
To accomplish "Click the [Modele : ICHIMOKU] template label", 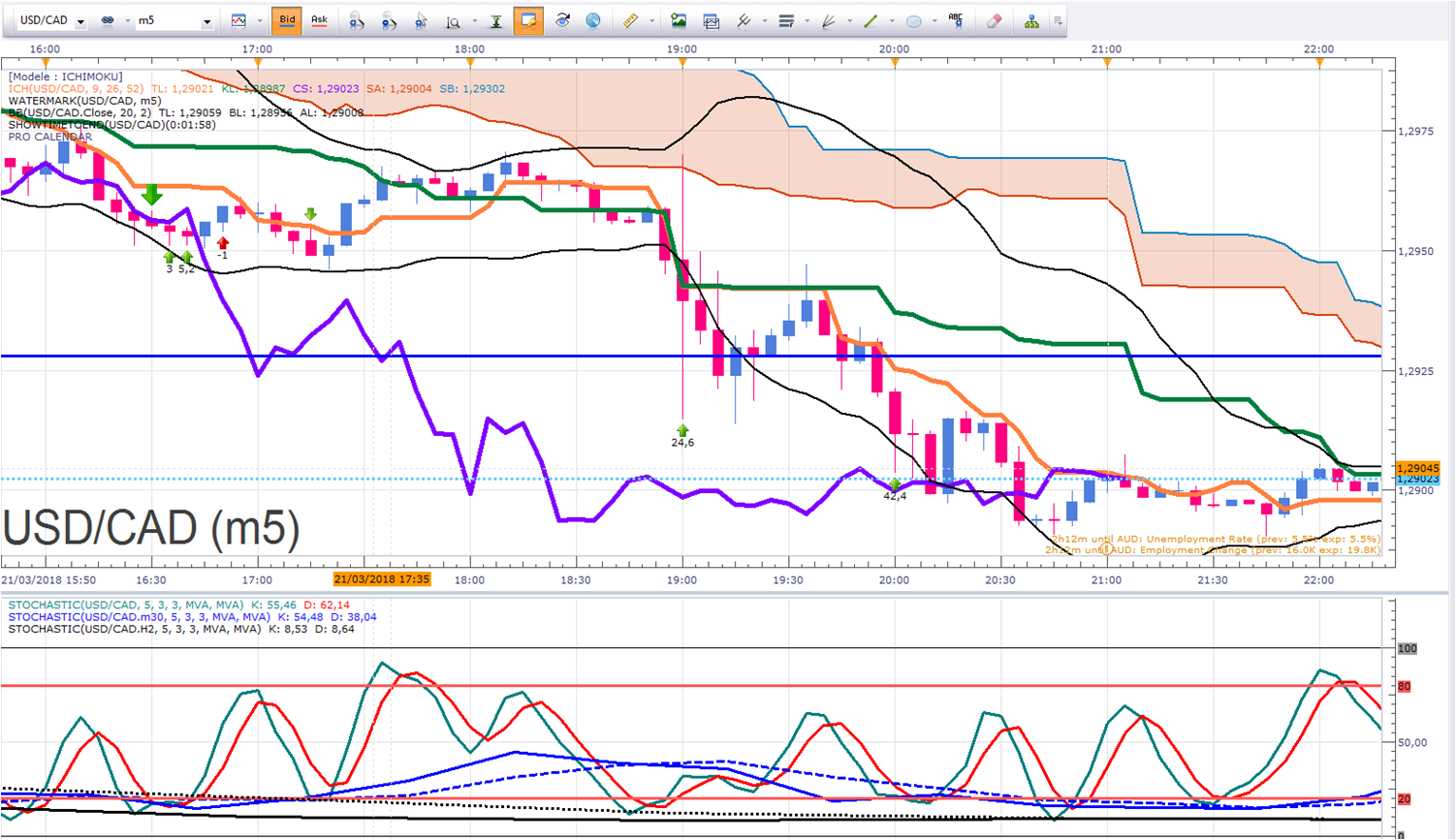I will (x=66, y=77).
